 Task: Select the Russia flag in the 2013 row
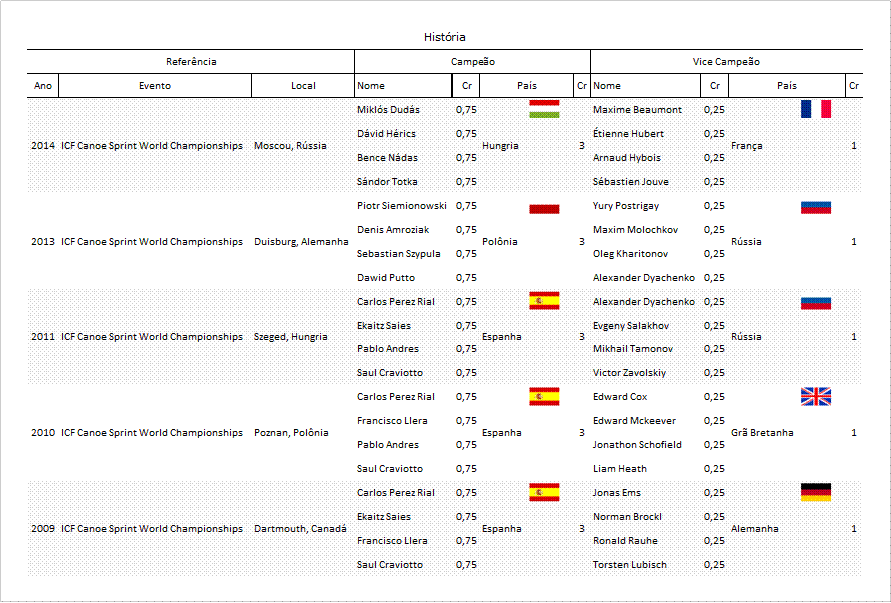[x=815, y=208]
